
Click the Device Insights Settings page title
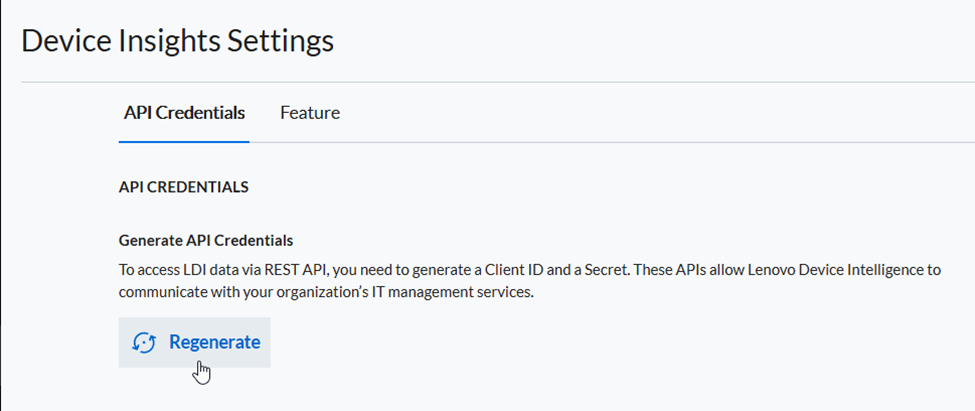177,41
